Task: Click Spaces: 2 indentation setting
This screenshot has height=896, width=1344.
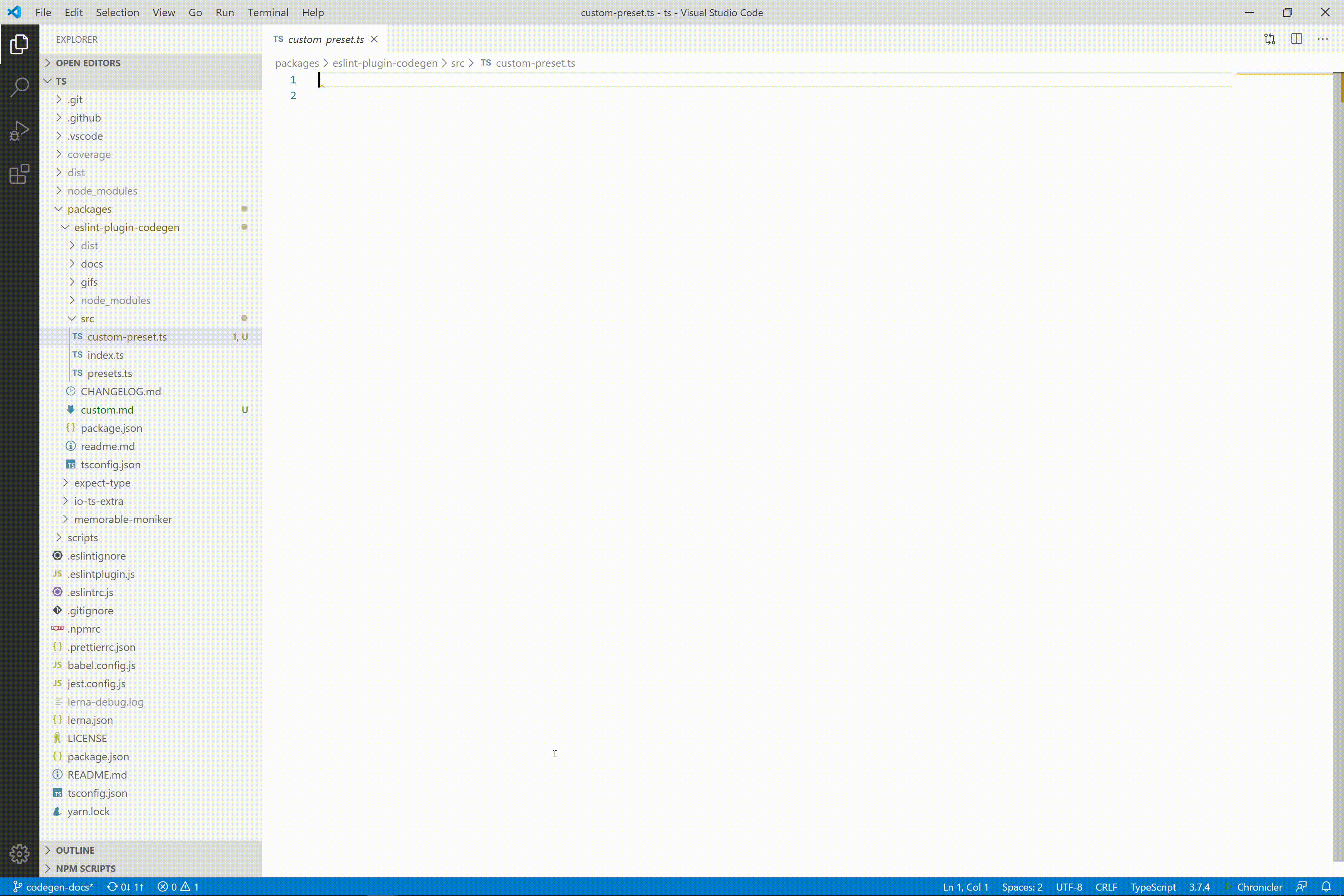Action: click(x=1022, y=886)
